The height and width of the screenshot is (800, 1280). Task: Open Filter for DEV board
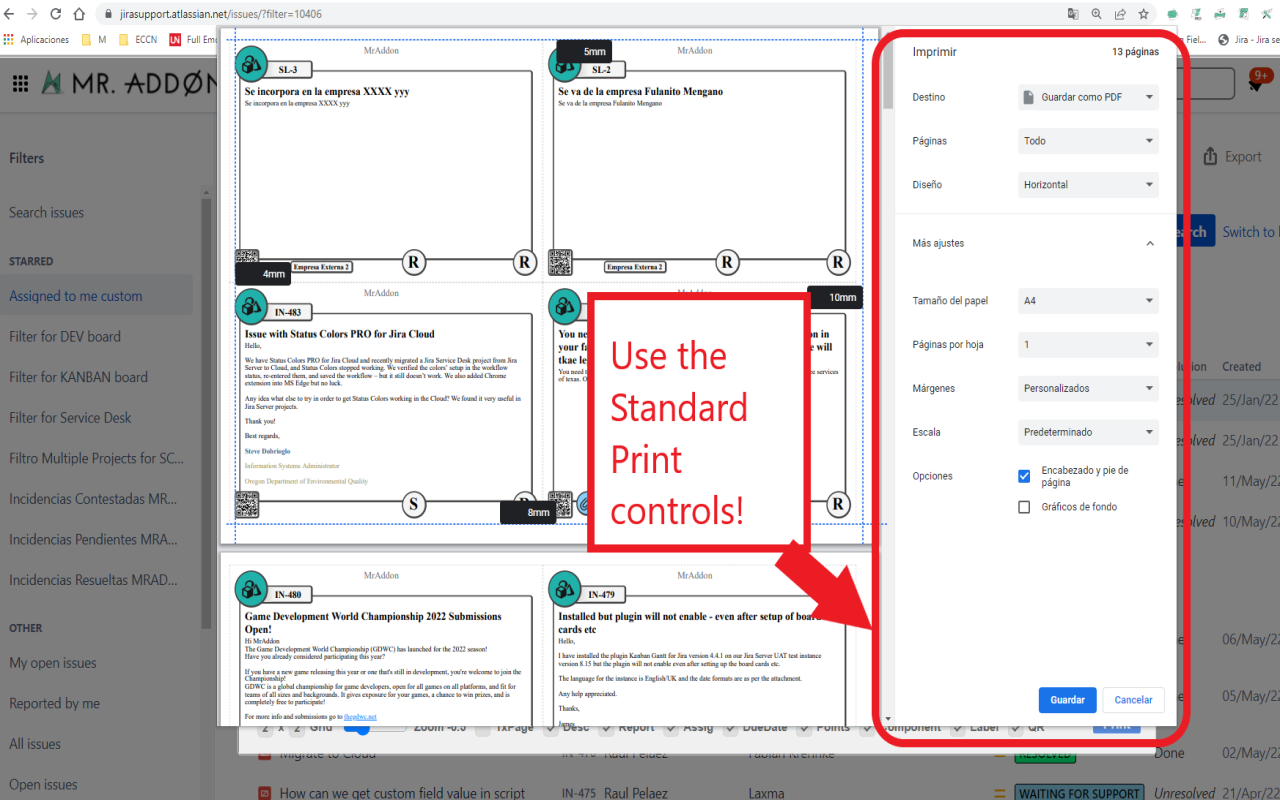tap(65, 336)
